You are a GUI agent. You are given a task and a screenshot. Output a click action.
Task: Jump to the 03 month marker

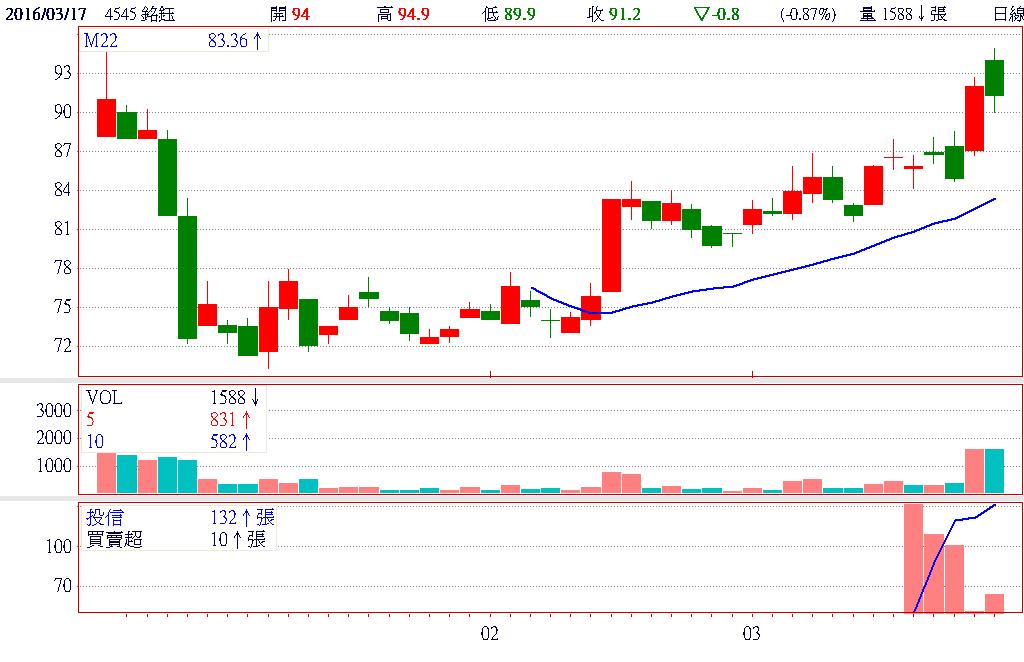(752, 633)
